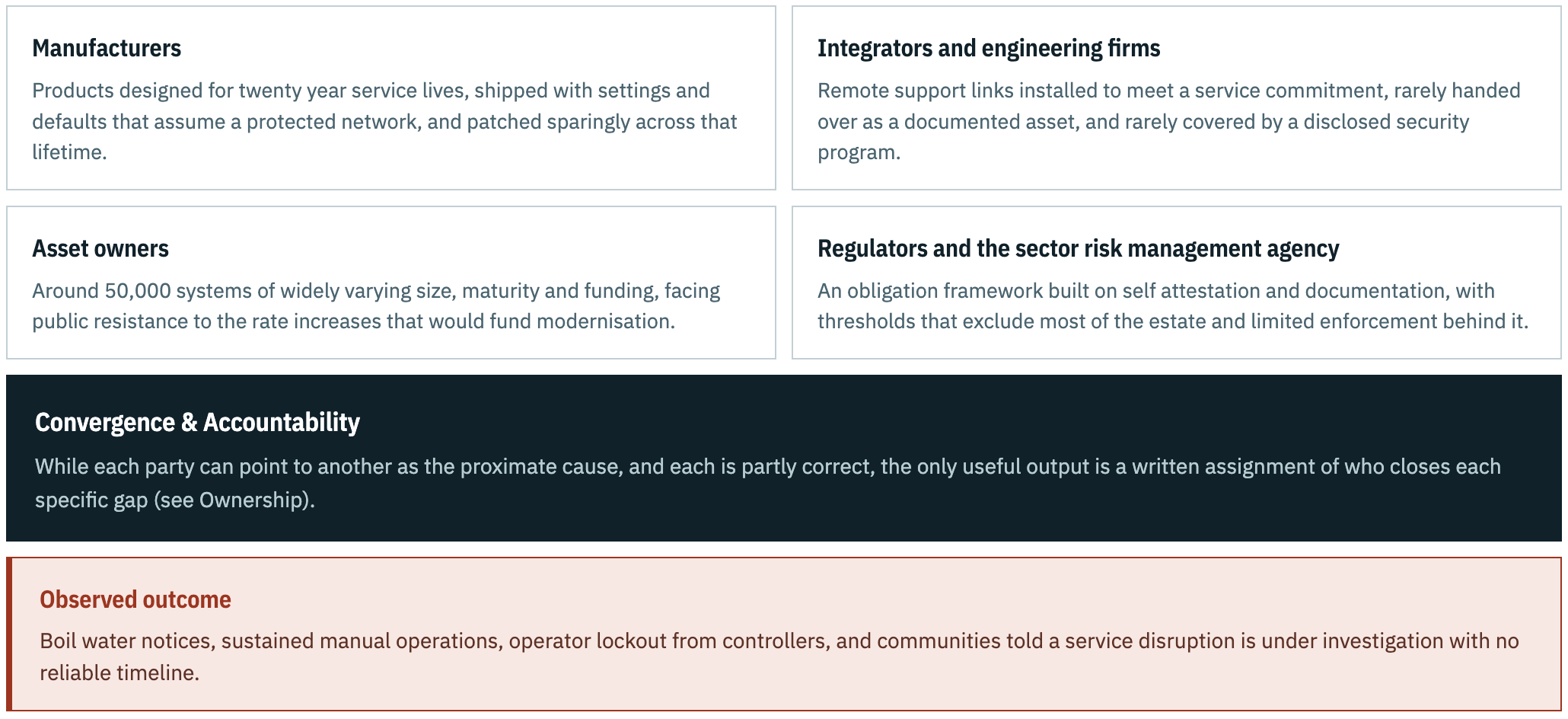Click 'specific gap' text in dark banner

point(91,500)
